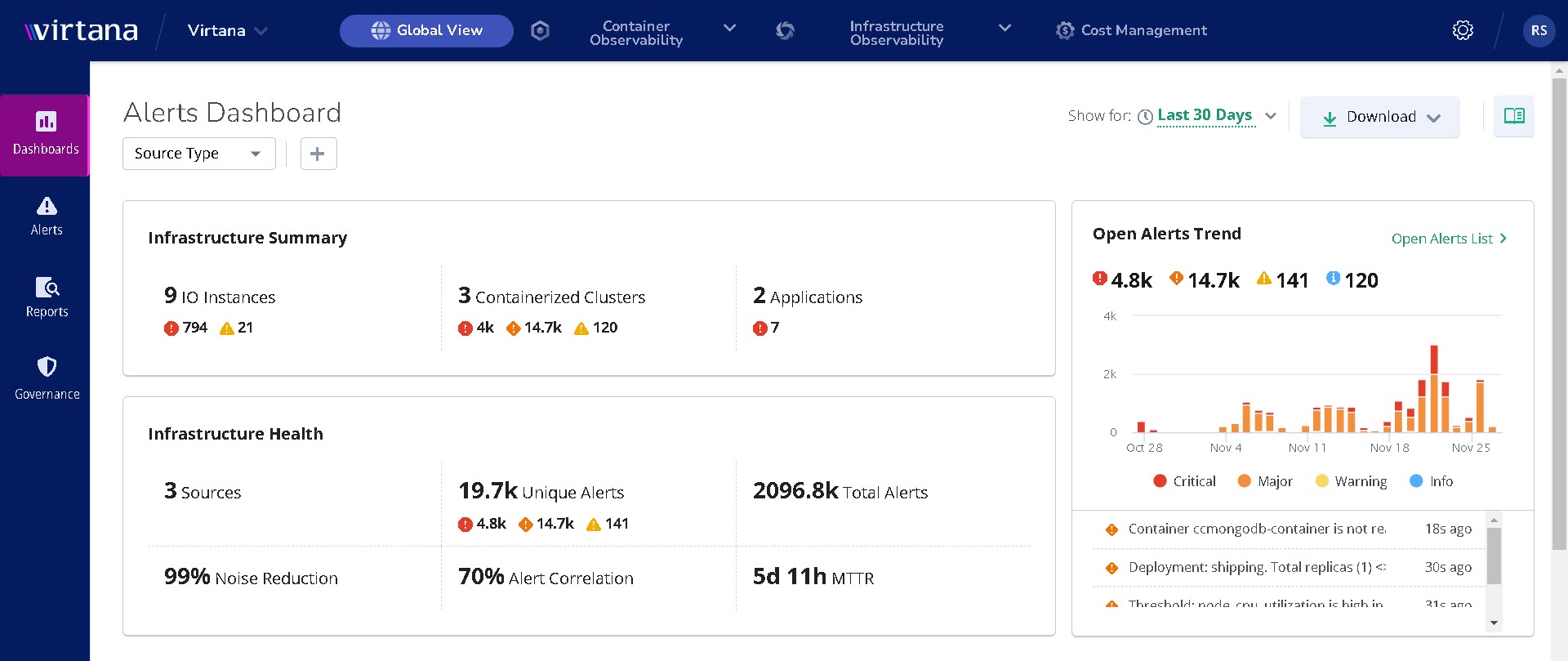The height and width of the screenshot is (661, 1568).
Task: Click the alert list scrollbar down arrow
Action: pos(1494,623)
